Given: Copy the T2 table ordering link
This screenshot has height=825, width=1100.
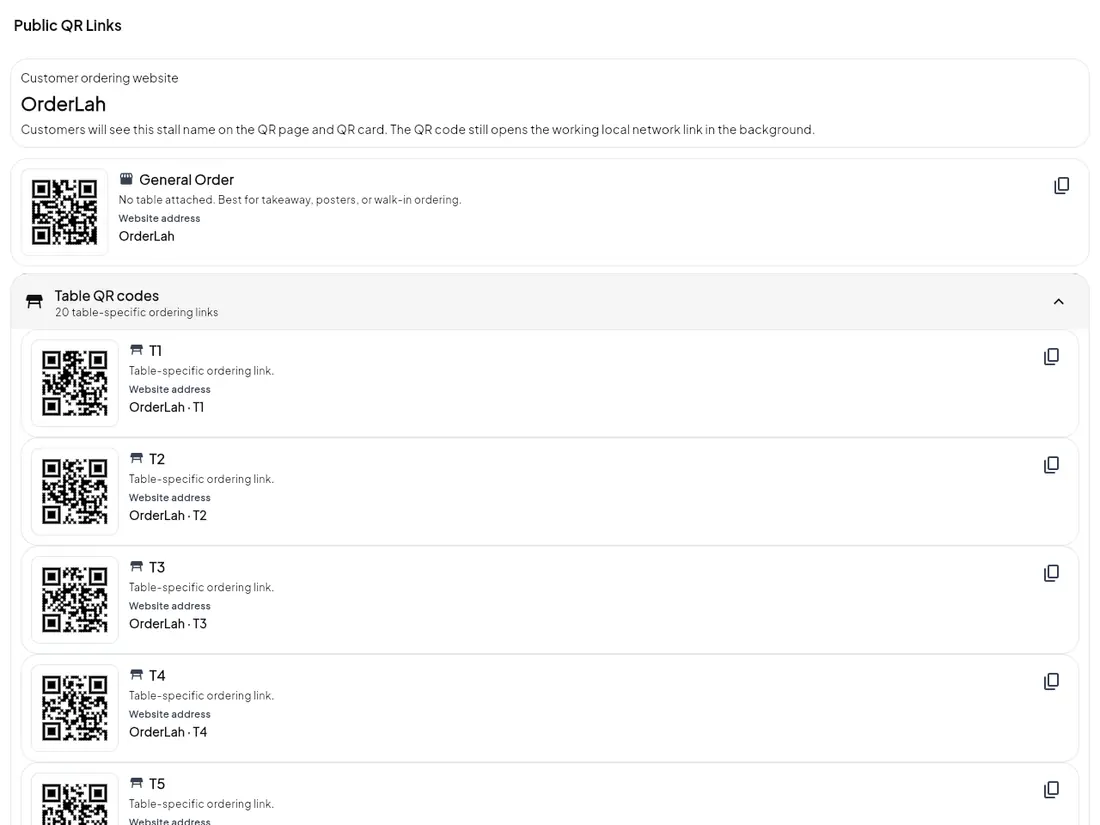Looking at the screenshot, I should coord(1051,464).
